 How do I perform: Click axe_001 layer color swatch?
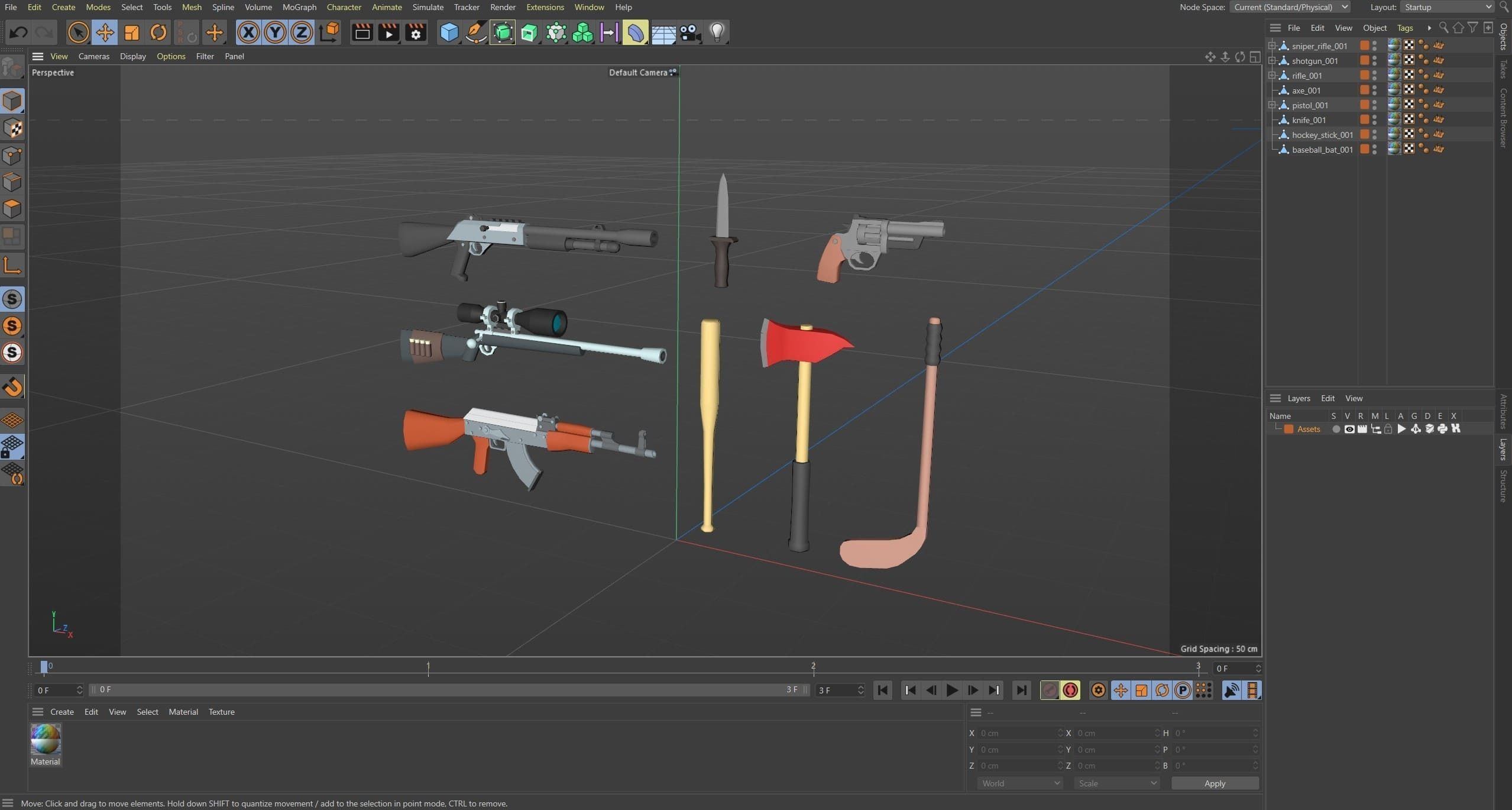(1365, 90)
